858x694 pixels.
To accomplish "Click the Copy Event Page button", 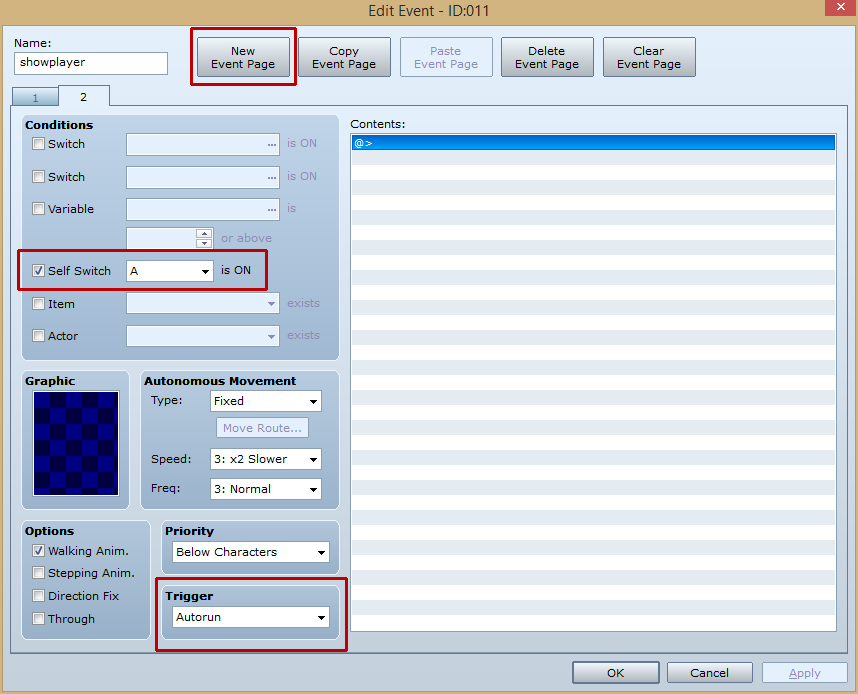I will (x=344, y=57).
